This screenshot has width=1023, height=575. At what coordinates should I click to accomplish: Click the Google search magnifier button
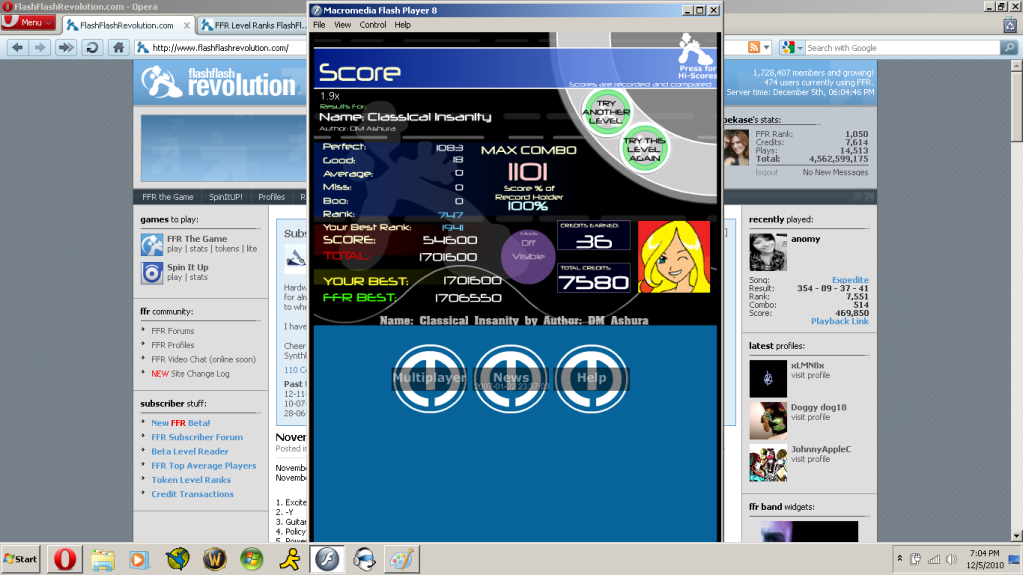(x=1011, y=47)
